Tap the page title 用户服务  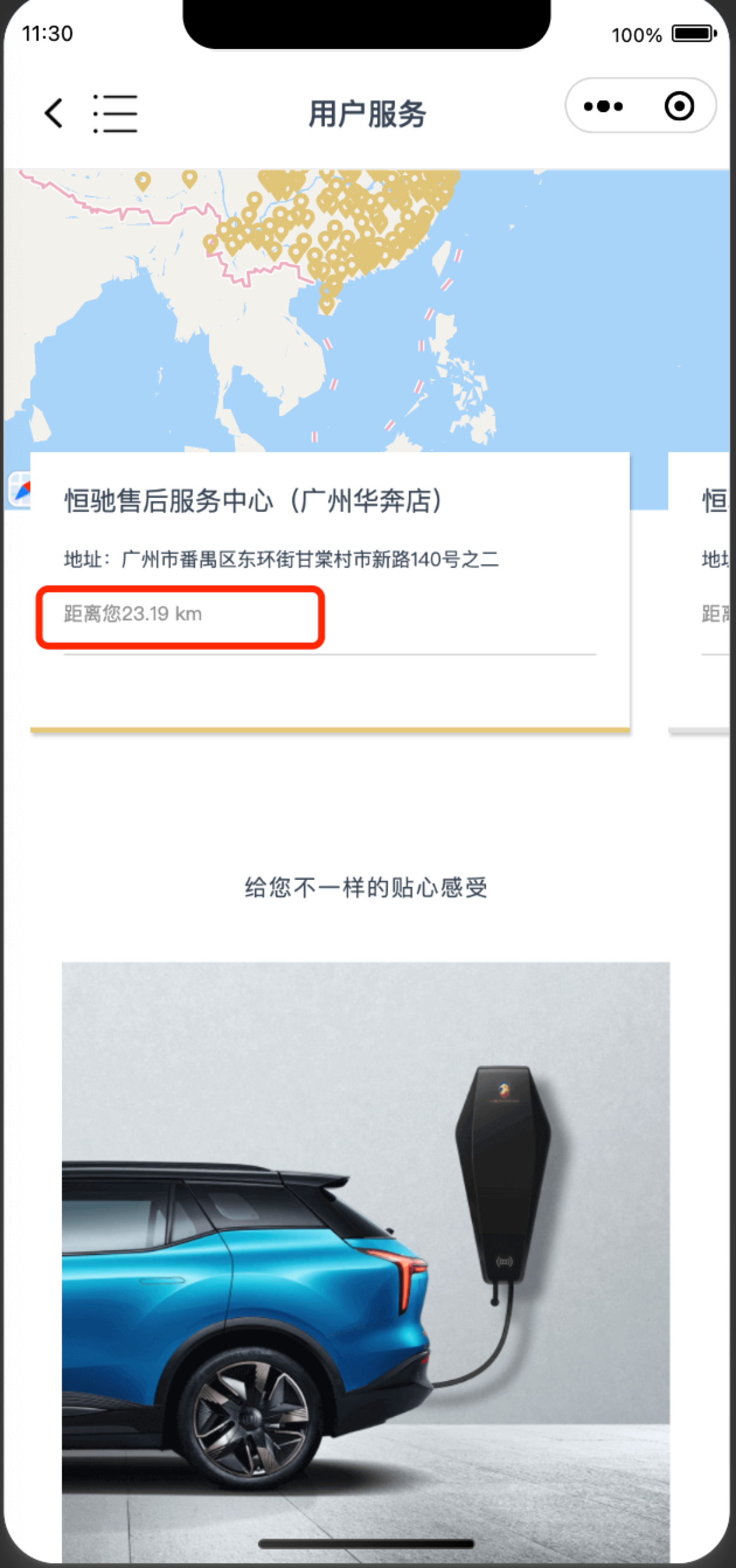(x=367, y=114)
